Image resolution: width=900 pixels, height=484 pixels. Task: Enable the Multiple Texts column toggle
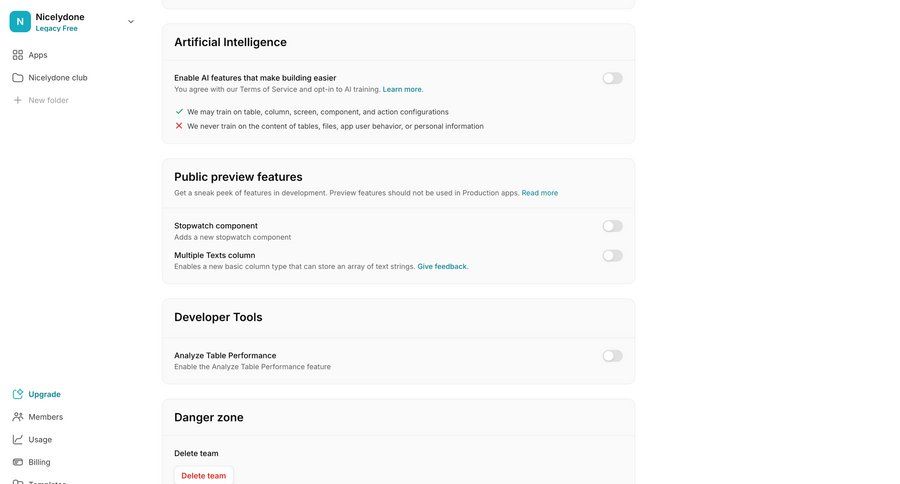[x=612, y=256]
